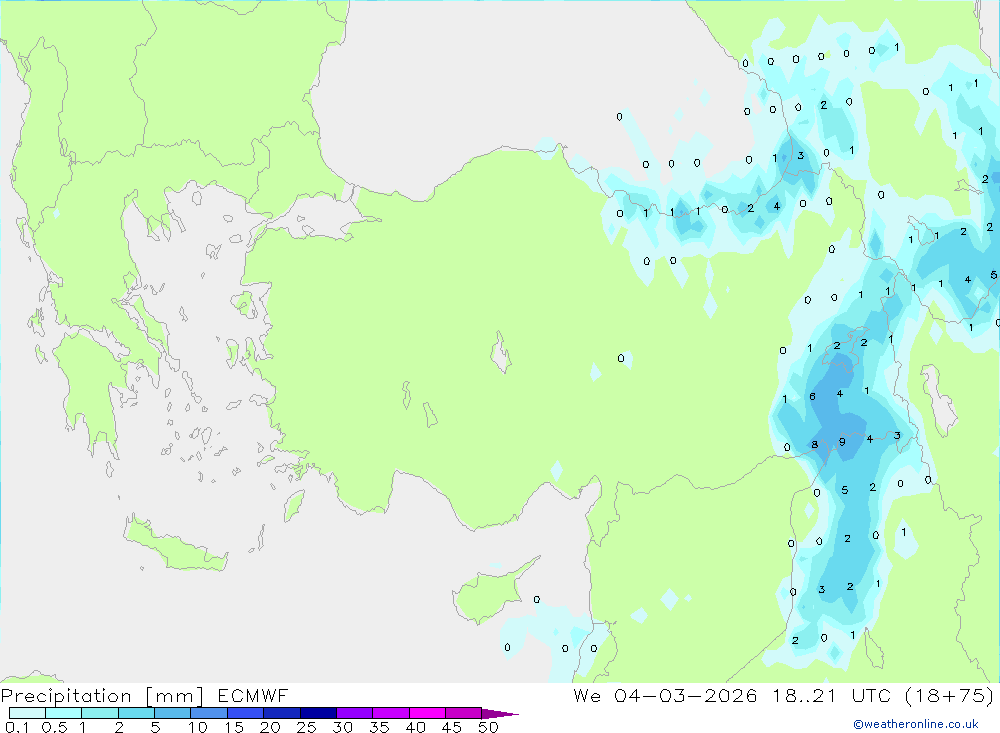Screen dimensions: 1000x733
Task: Click the island of Crete on the map
Action: click(175, 545)
